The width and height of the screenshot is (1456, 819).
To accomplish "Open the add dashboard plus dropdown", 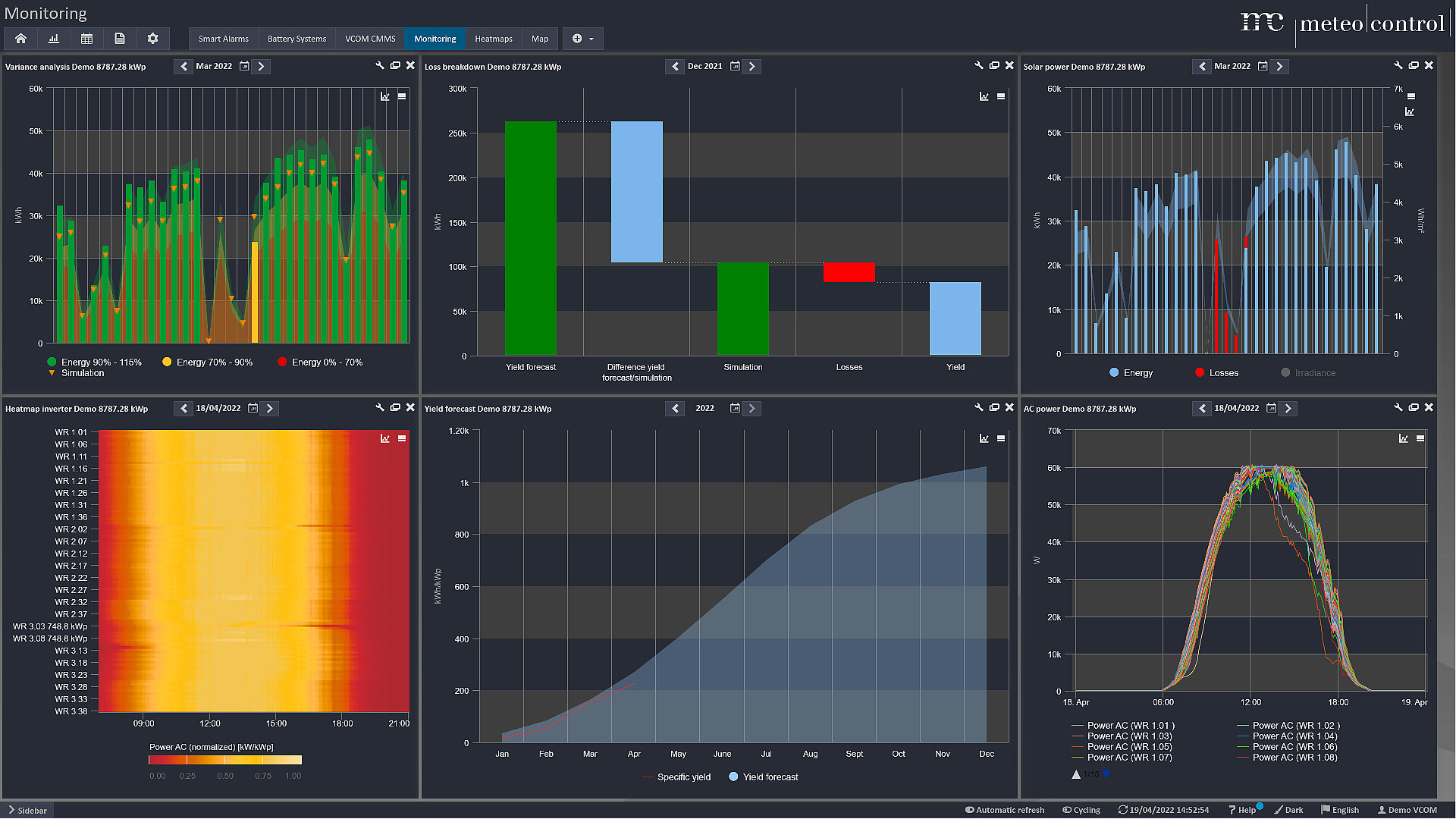I will point(582,39).
